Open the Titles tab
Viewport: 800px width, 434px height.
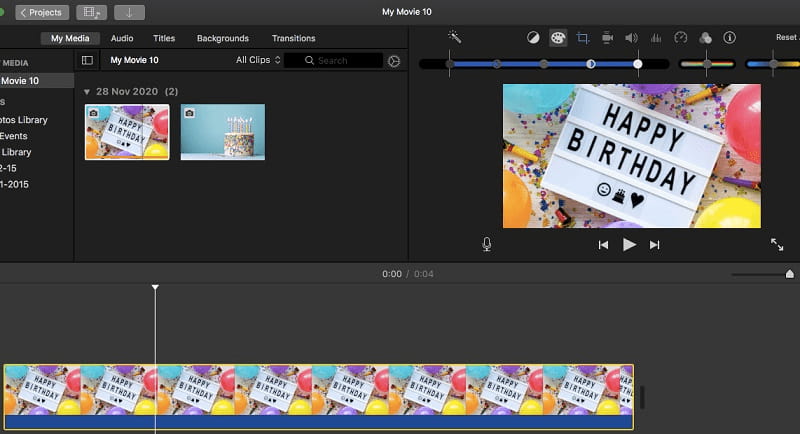pos(164,38)
